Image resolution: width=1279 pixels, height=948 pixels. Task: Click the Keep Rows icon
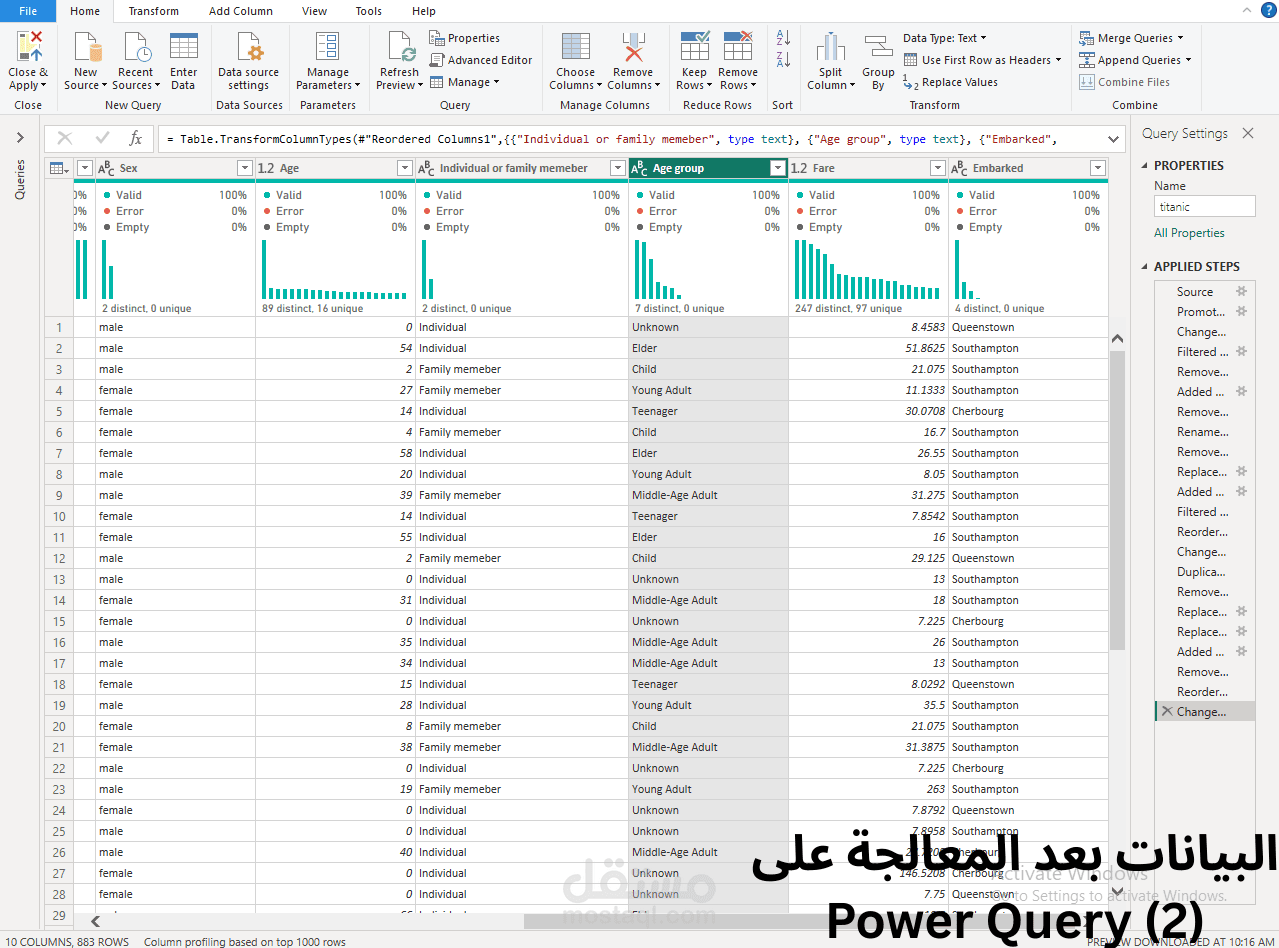click(x=695, y=46)
